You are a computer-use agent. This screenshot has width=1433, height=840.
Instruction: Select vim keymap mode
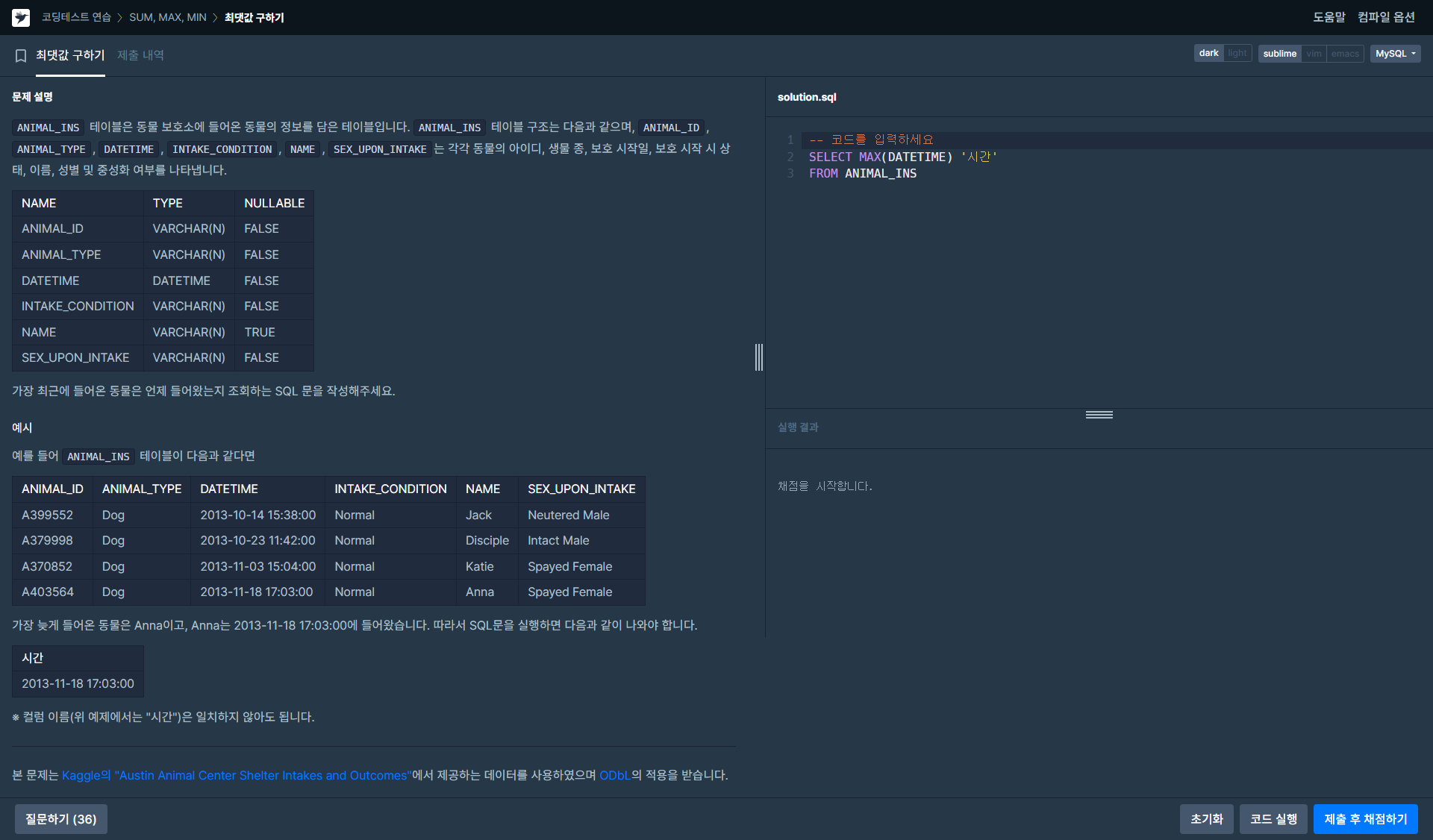pos(1314,54)
